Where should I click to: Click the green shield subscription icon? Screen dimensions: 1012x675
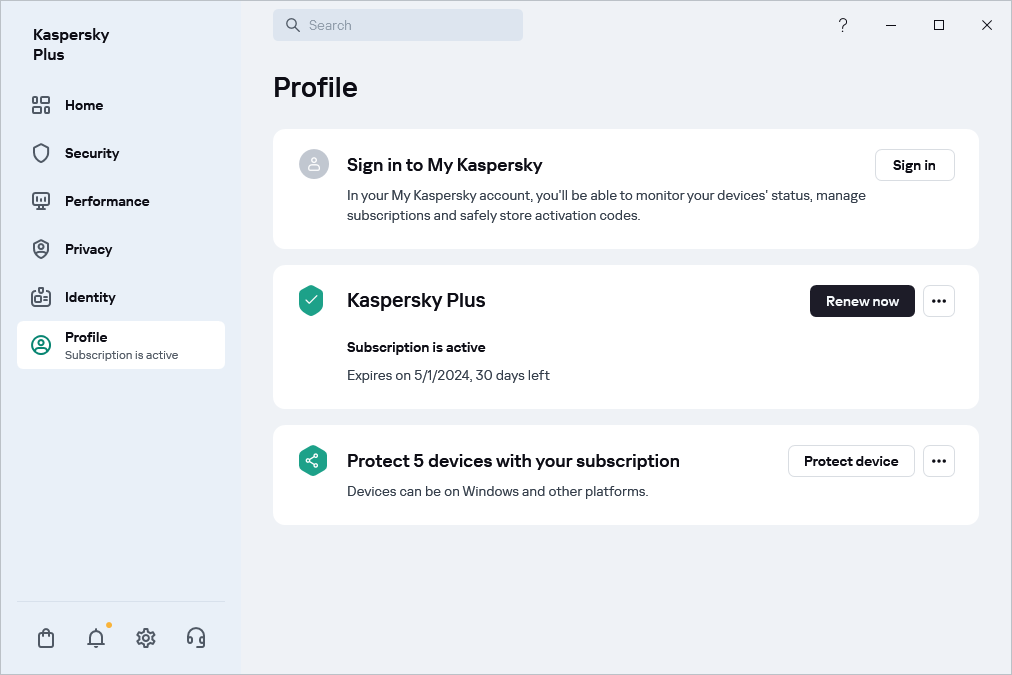pyautogui.click(x=311, y=301)
